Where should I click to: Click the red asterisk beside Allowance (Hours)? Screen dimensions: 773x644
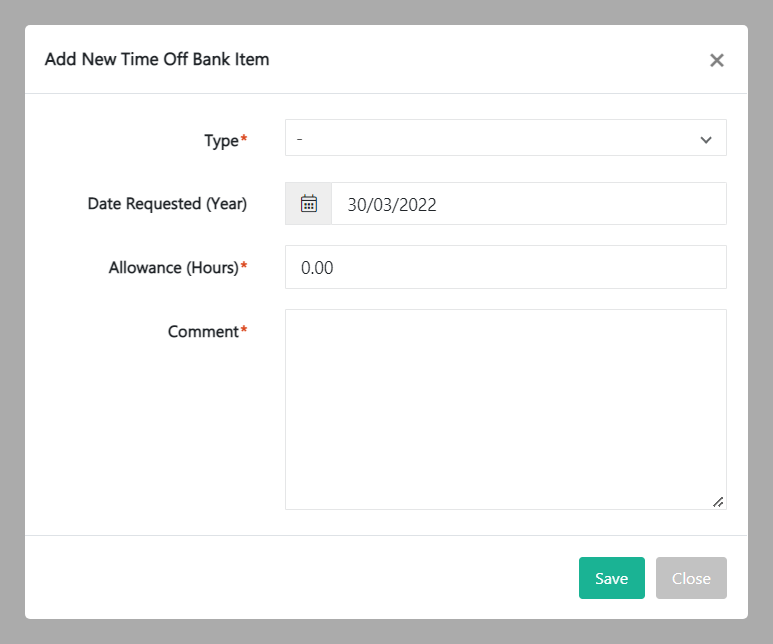click(244, 267)
